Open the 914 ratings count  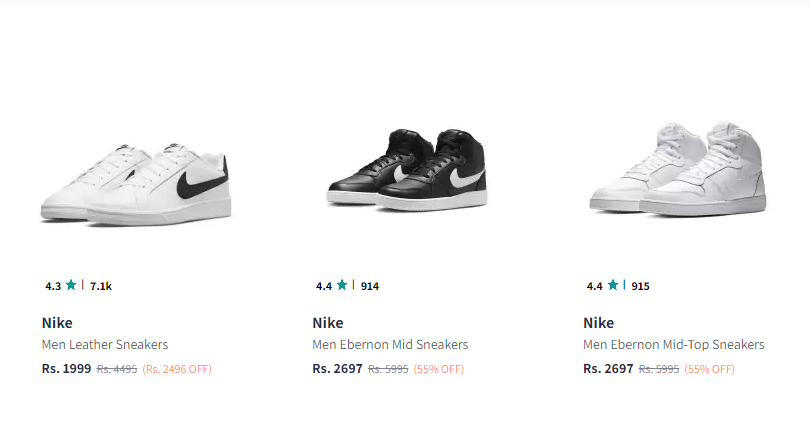(370, 286)
